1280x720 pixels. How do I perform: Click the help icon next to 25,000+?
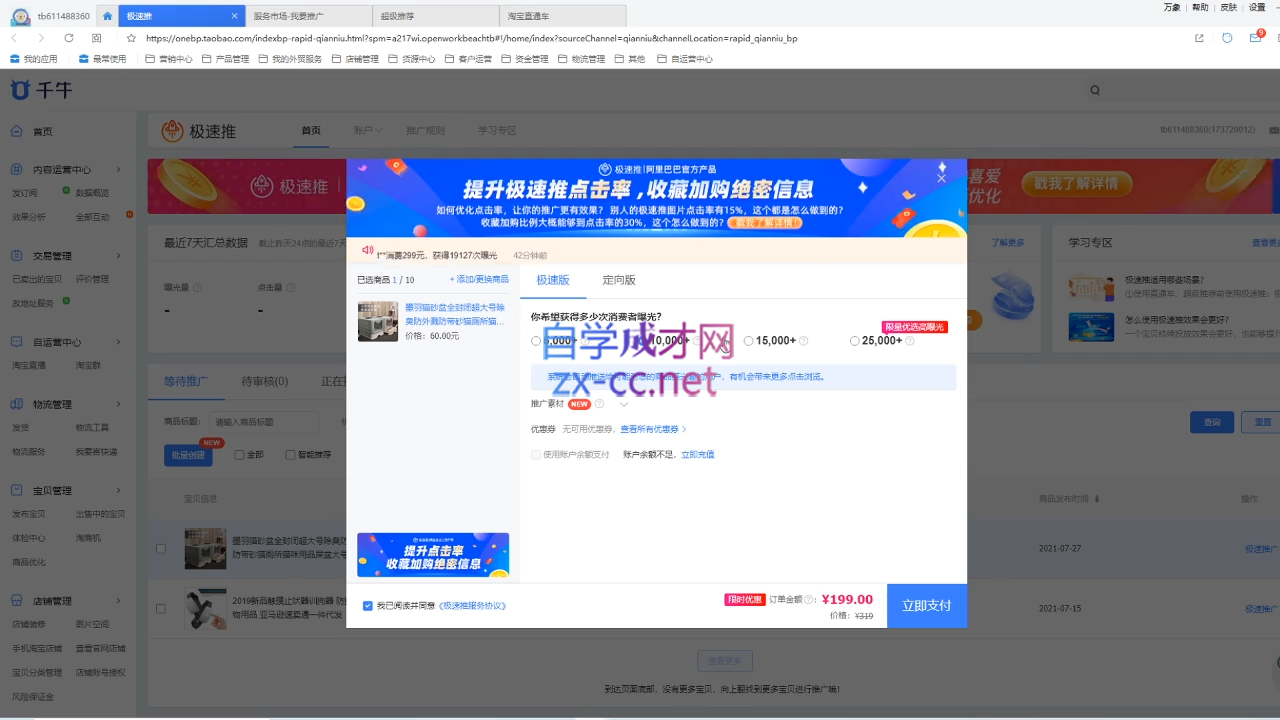(909, 341)
